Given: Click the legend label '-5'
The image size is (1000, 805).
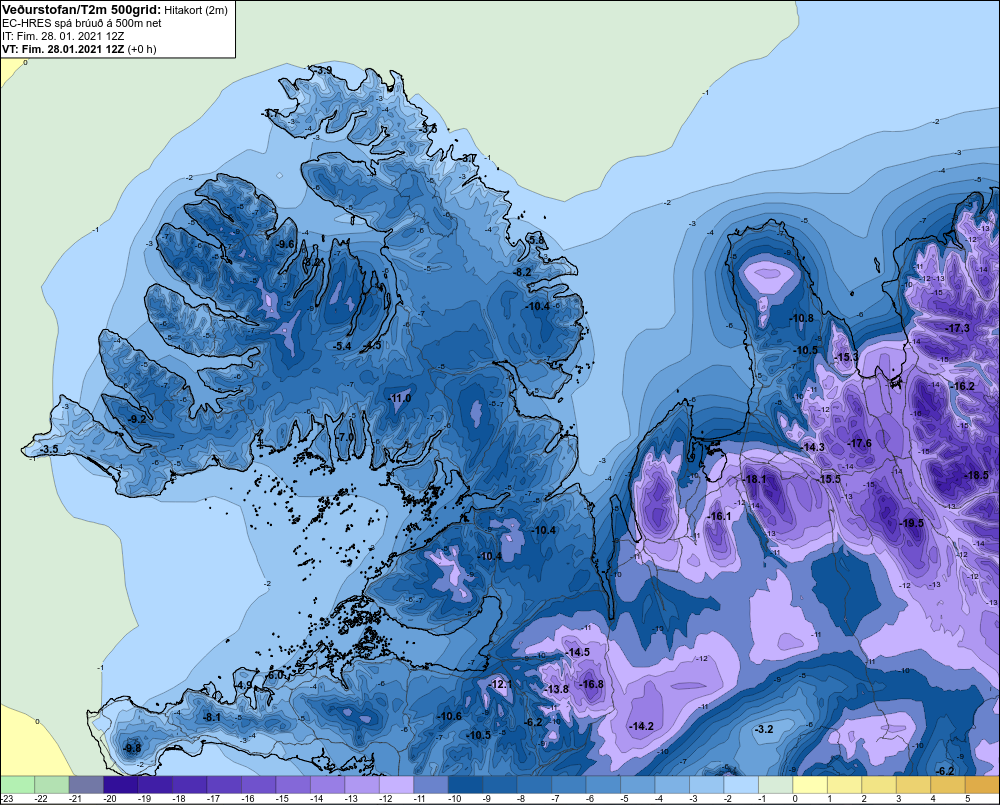Looking at the screenshot, I should (625, 799).
